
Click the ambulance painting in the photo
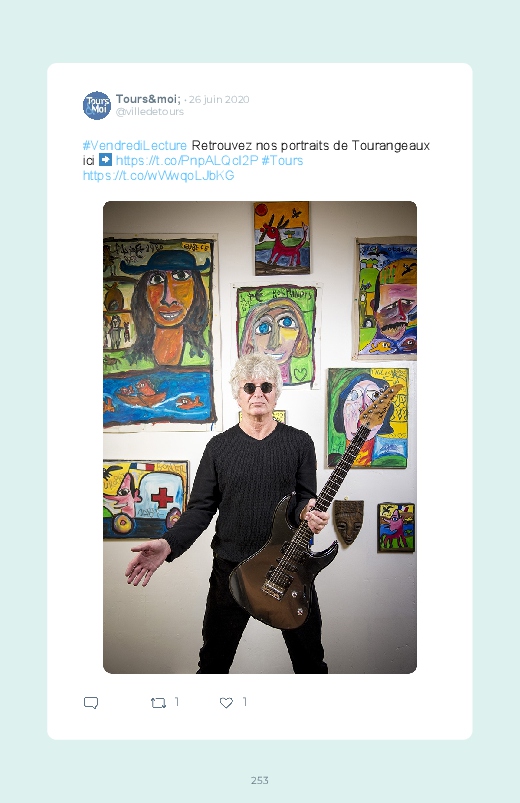[145, 499]
